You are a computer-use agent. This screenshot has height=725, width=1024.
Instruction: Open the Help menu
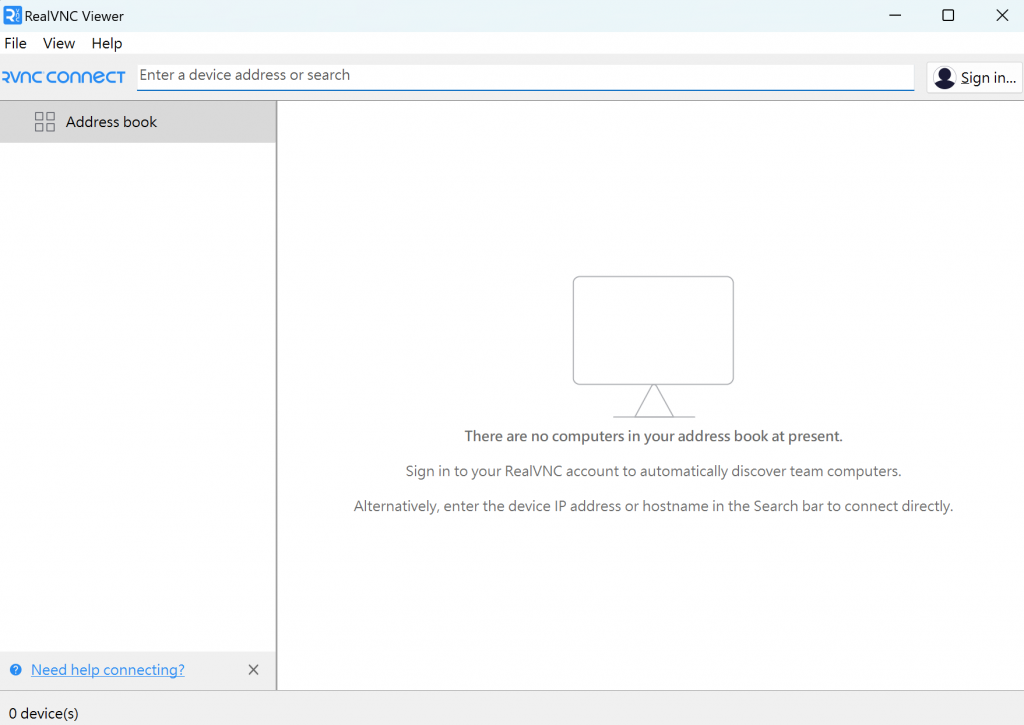coord(106,43)
